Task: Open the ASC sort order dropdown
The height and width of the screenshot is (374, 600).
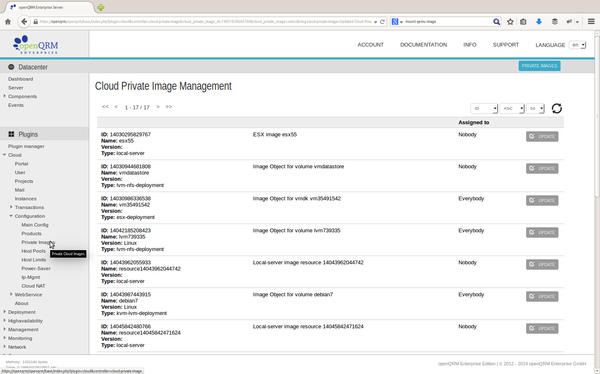Action: 512,108
